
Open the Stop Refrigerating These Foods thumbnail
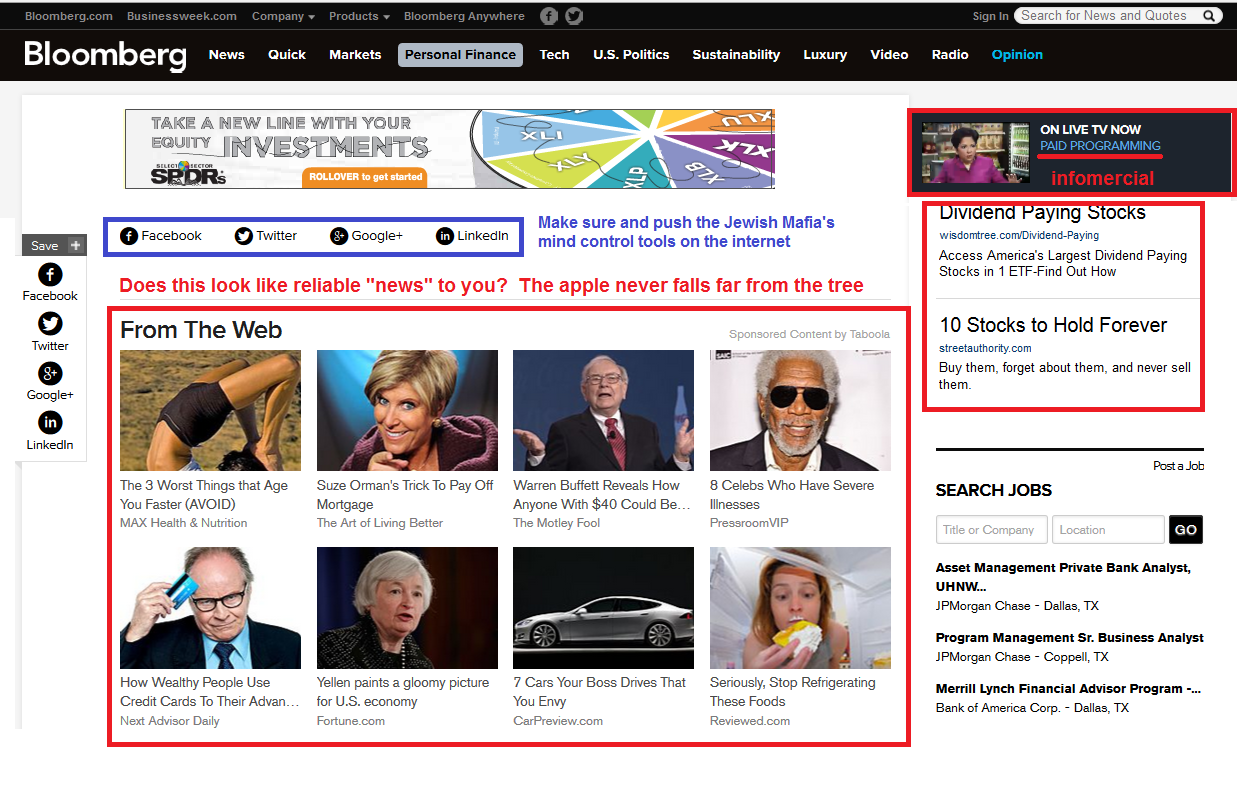[x=800, y=608]
